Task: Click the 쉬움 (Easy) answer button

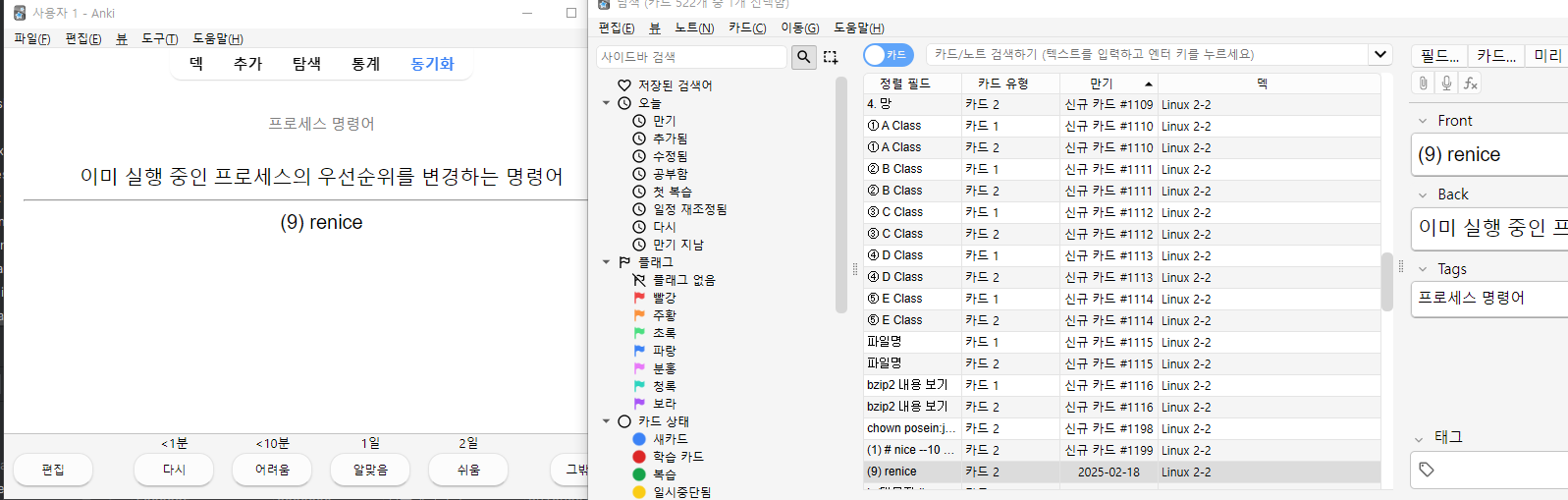Action: [468, 470]
